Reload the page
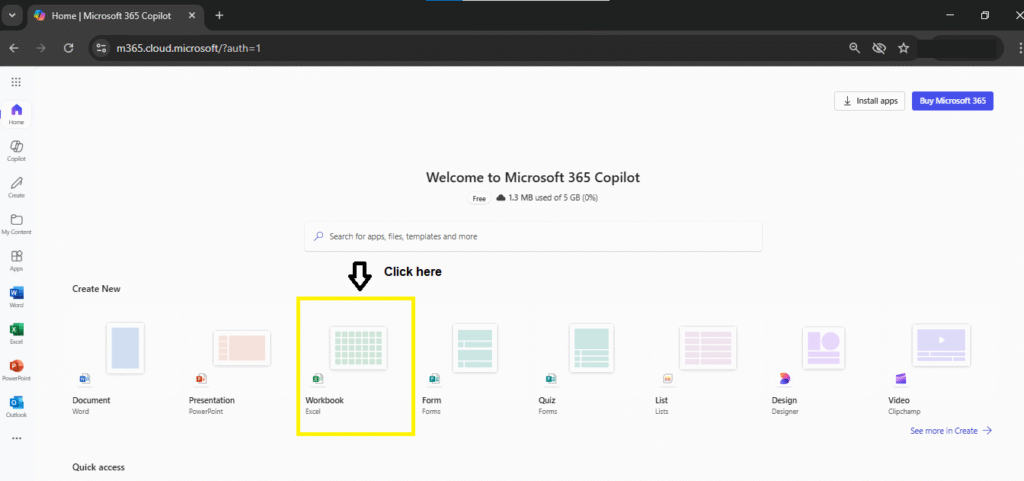This screenshot has height=481, width=1024. click(x=68, y=48)
